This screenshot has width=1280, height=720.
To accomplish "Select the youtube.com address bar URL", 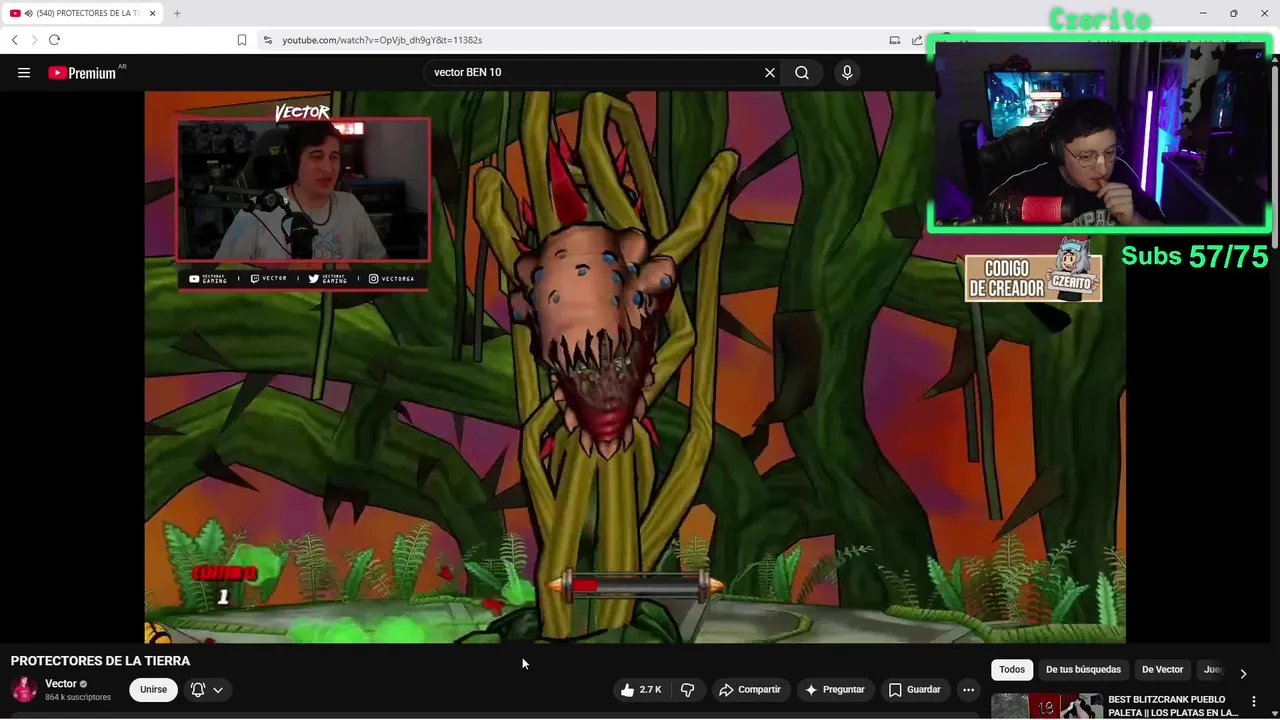I will 382,40.
